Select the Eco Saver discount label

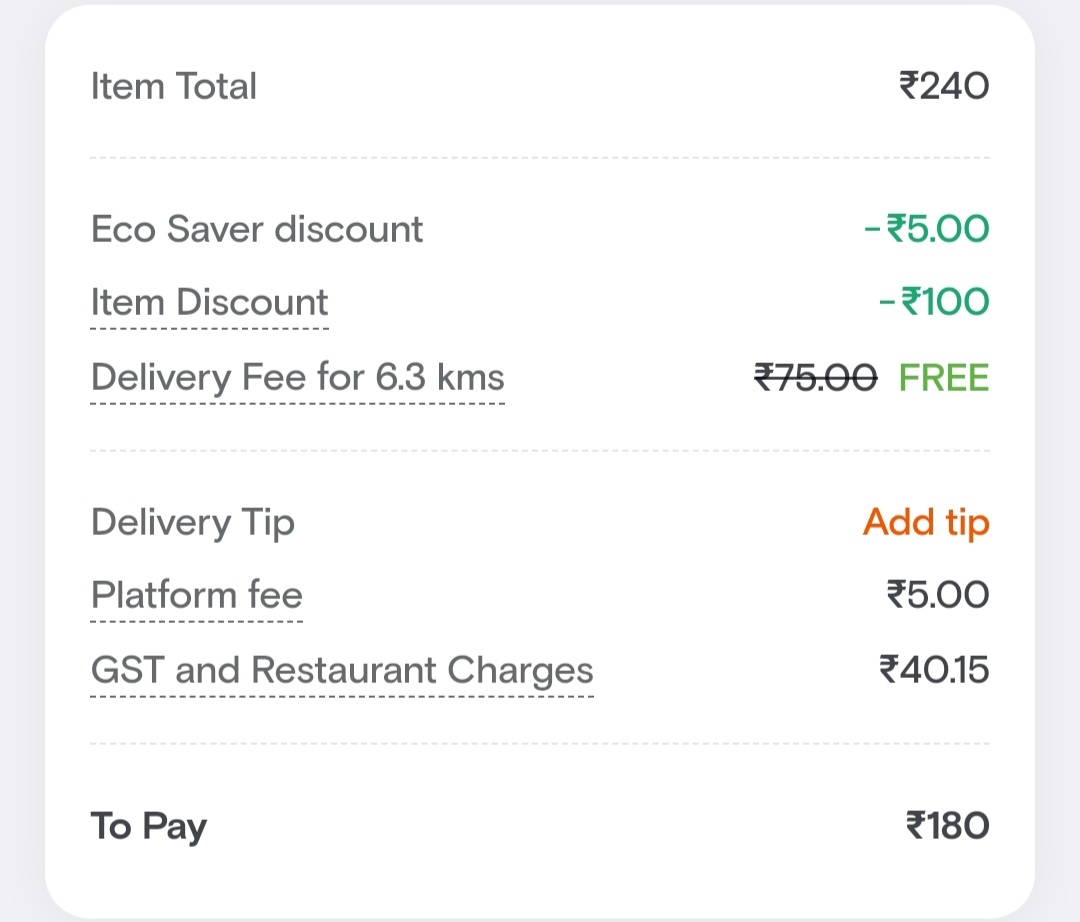pyautogui.click(x=257, y=229)
